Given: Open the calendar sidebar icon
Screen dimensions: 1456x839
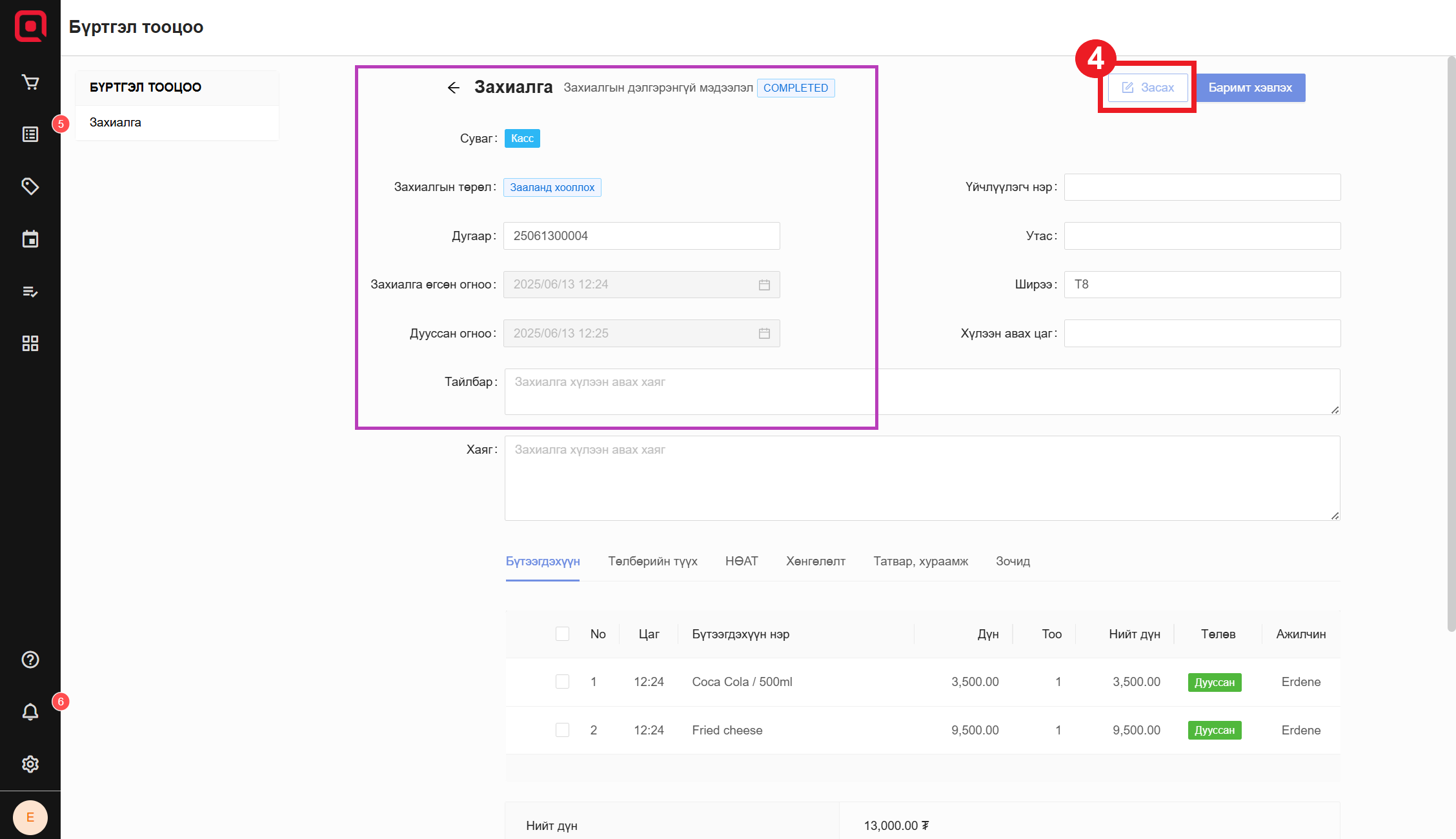Looking at the screenshot, I should 30,239.
